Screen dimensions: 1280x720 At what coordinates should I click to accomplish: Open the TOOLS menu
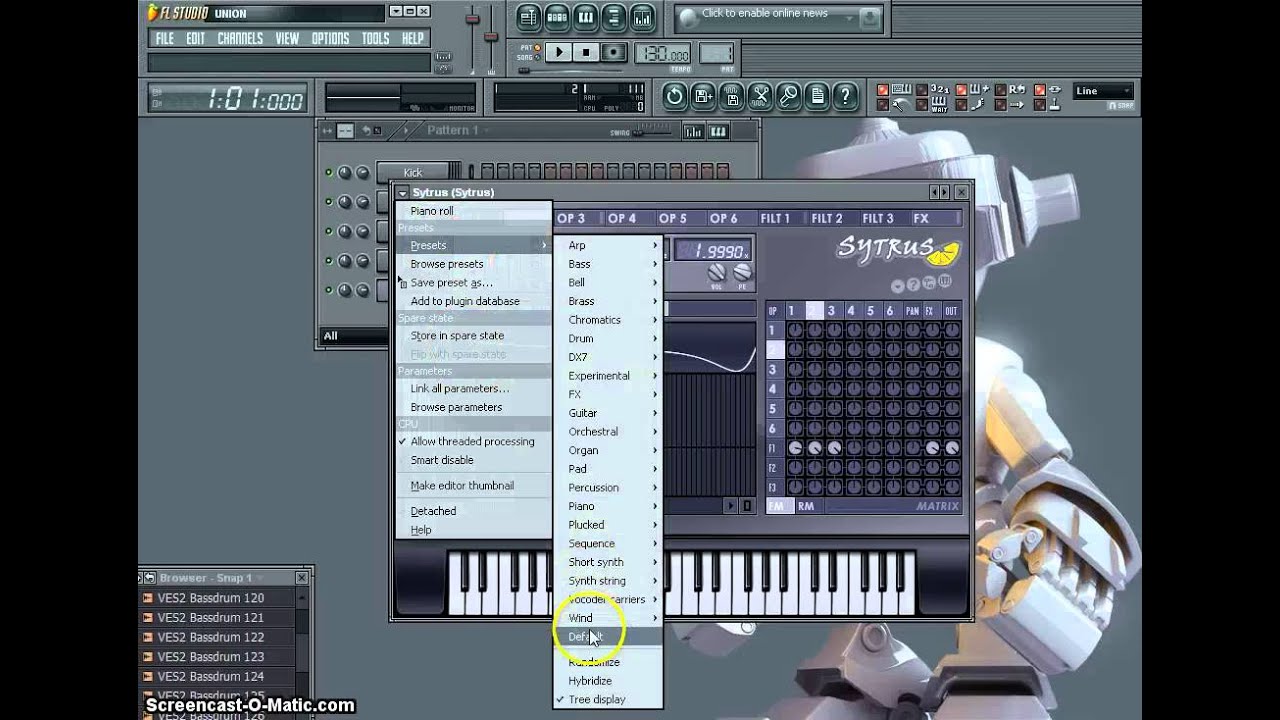pos(376,39)
